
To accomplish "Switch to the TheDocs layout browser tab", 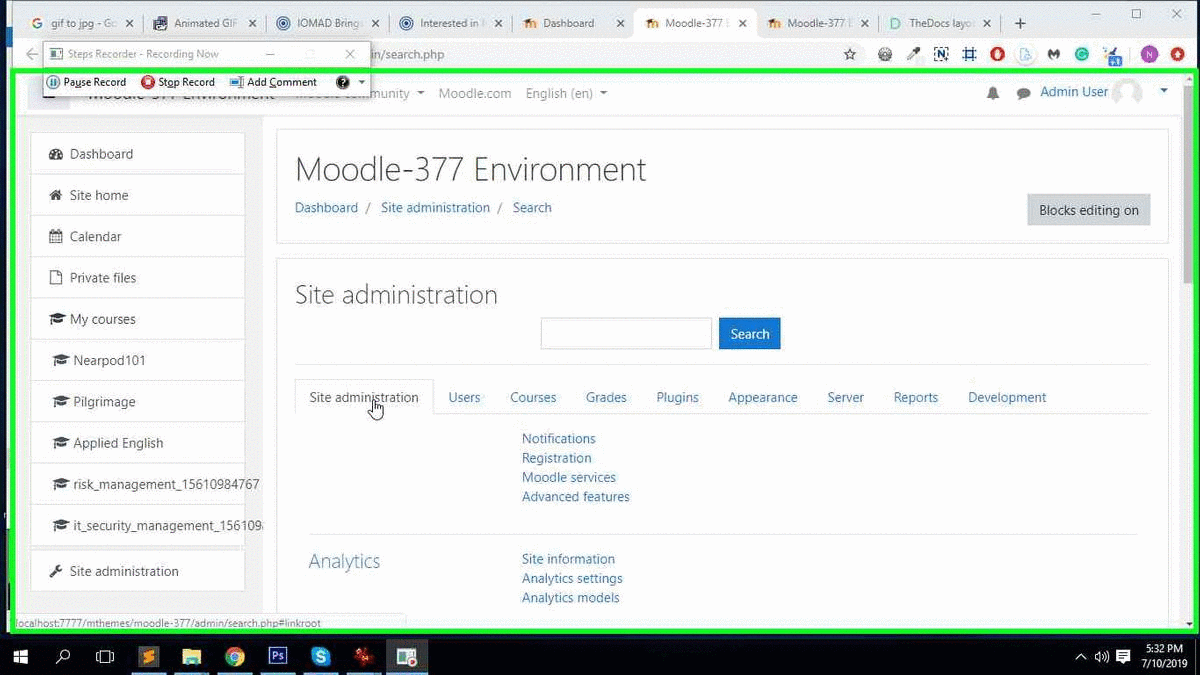I will click(x=940, y=23).
